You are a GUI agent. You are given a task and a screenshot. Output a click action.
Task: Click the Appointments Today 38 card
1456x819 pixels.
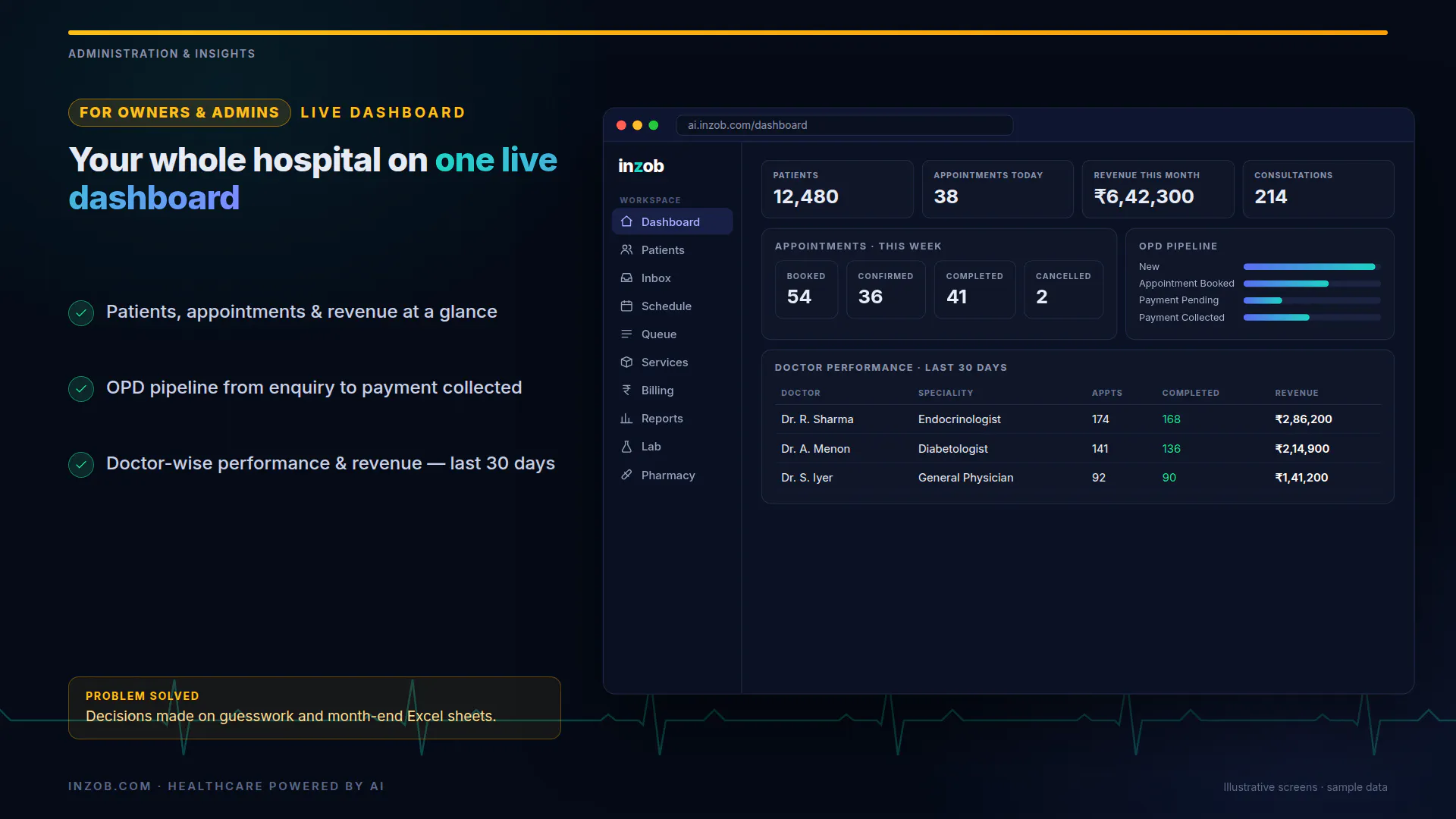coord(997,189)
